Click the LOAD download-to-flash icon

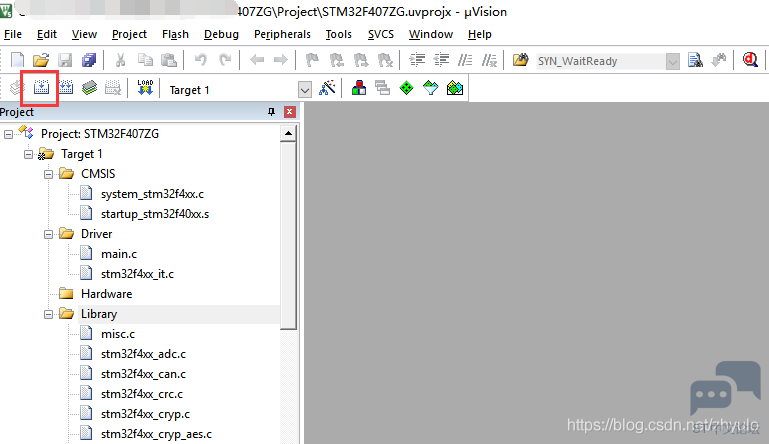[x=145, y=88]
